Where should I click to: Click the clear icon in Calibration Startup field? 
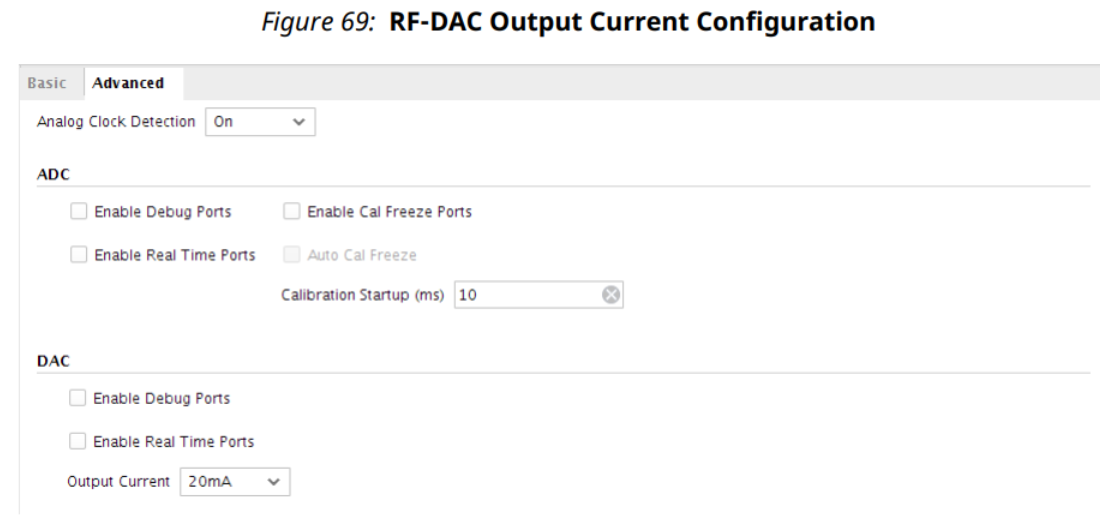point(610,296)
